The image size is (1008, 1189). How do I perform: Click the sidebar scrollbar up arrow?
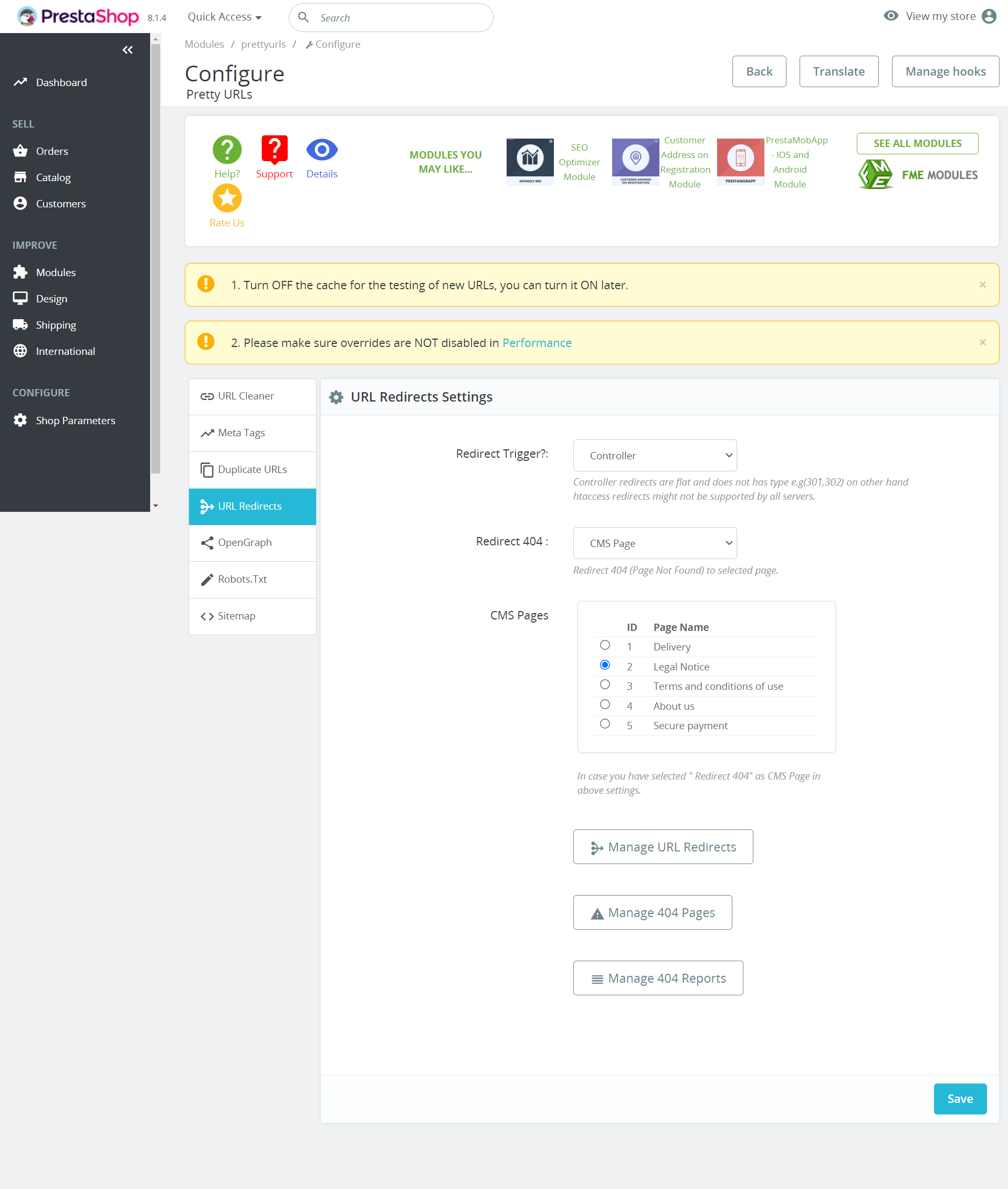click(x=155, y=39)
